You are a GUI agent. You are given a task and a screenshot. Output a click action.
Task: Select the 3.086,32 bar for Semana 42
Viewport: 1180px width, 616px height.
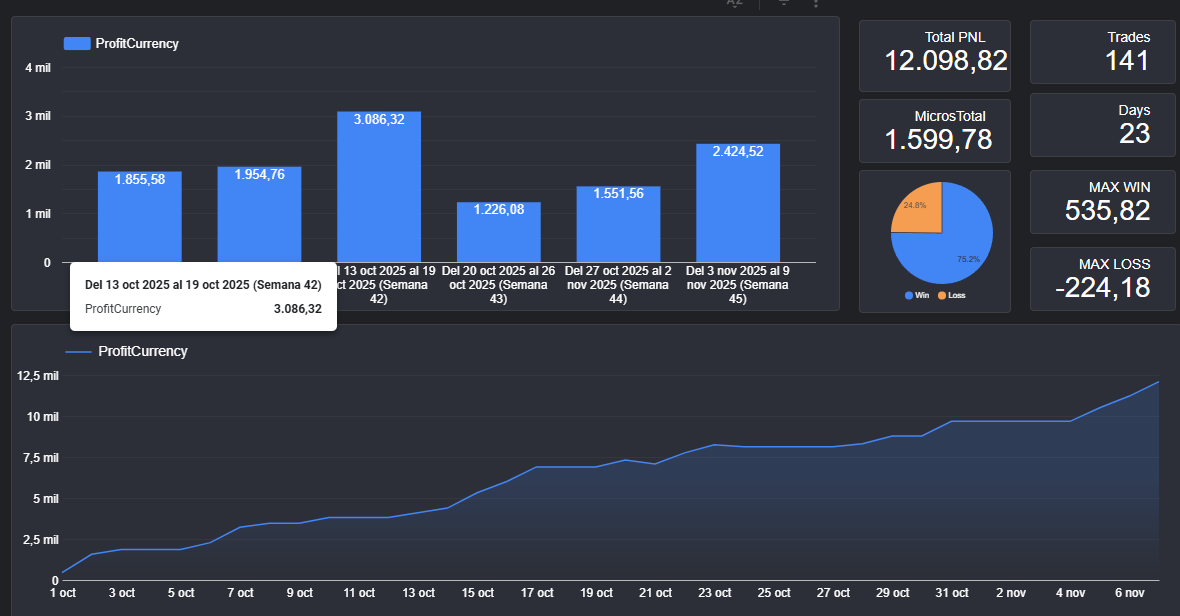[378, 190]
